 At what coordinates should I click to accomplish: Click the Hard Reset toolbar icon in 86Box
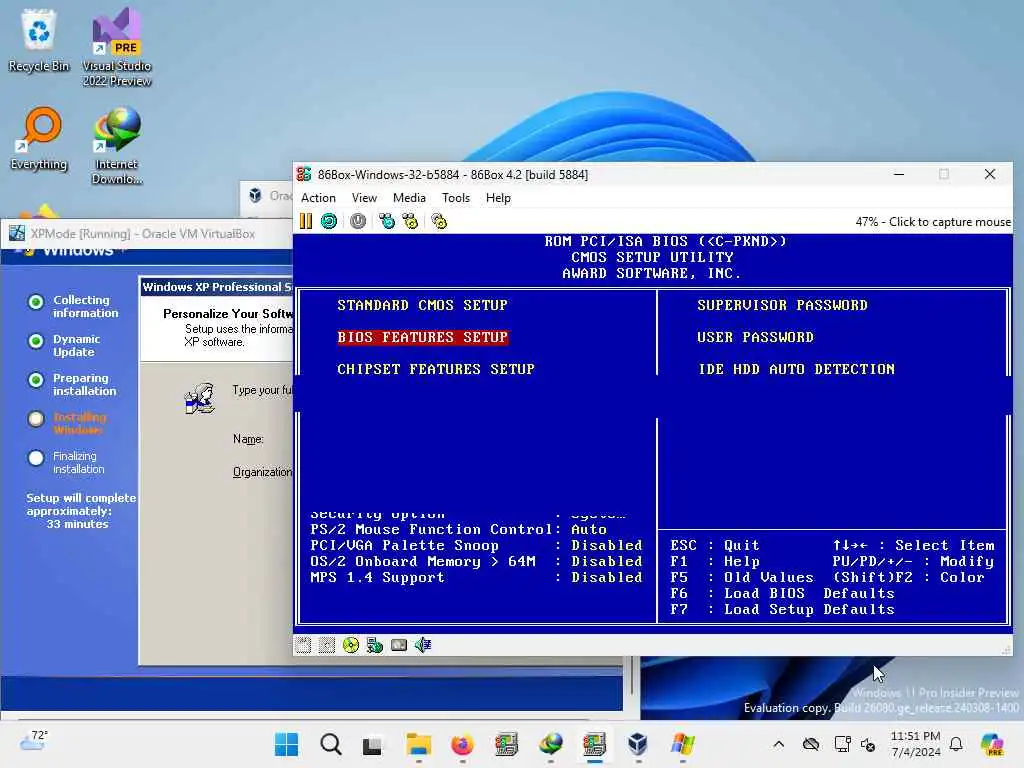point(329,221)
